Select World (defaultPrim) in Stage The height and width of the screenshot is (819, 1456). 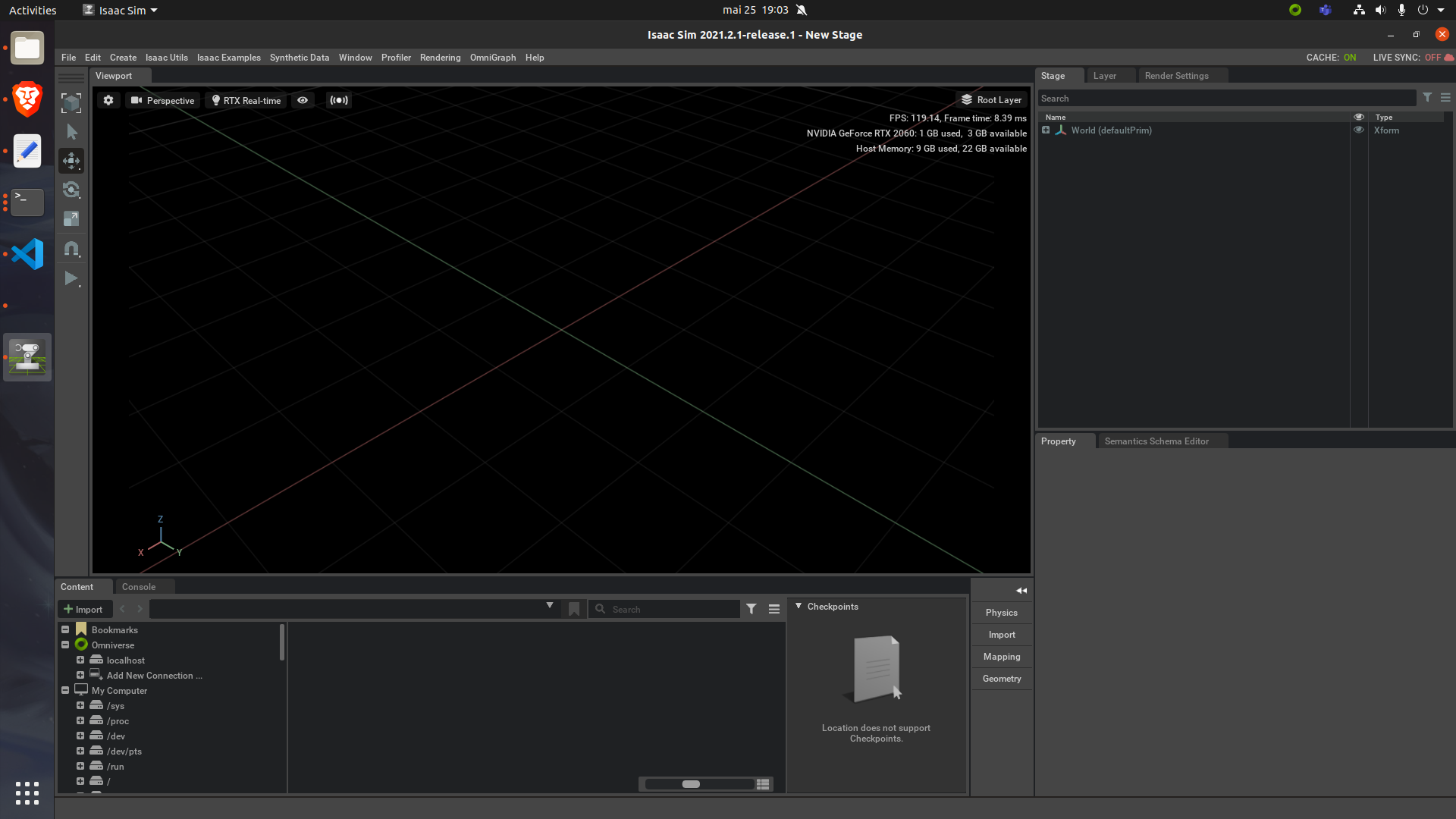tap(1111, 130)
